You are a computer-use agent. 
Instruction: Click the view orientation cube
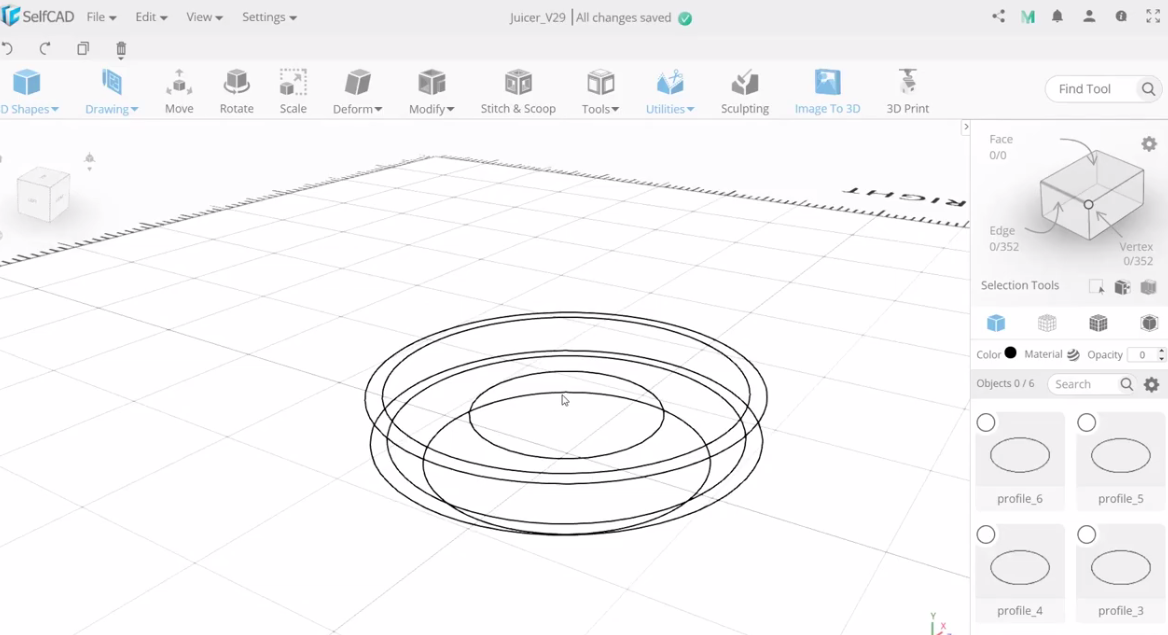43,195
